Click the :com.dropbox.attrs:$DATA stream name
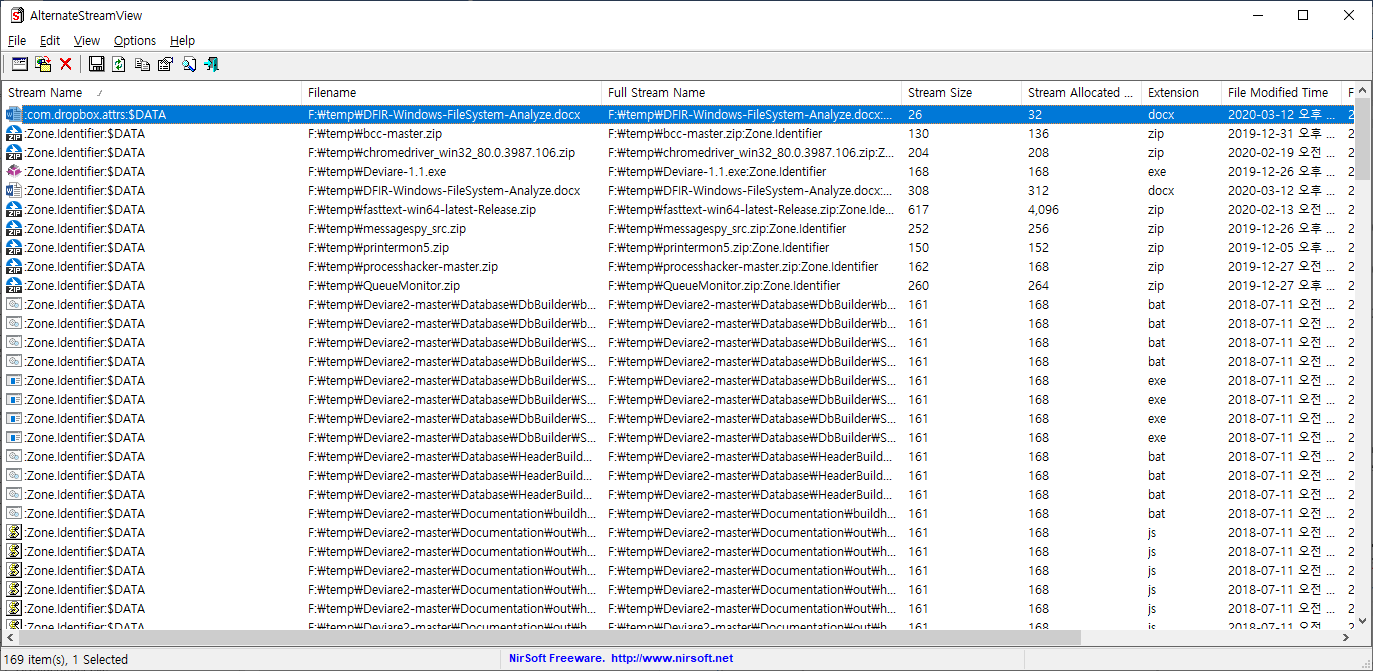This screenshot has width=1373, height=671. (x=95, y=114)
